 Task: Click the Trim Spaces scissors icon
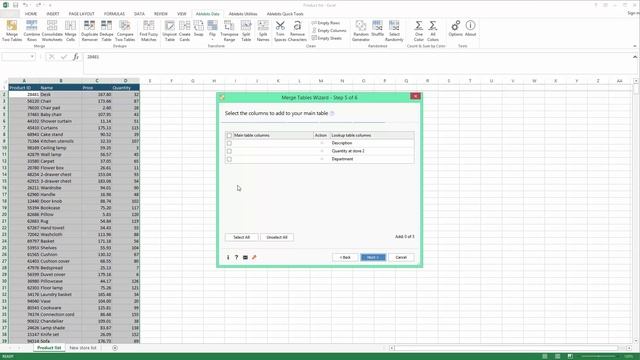pyautogui.click(x=280, y=31)
